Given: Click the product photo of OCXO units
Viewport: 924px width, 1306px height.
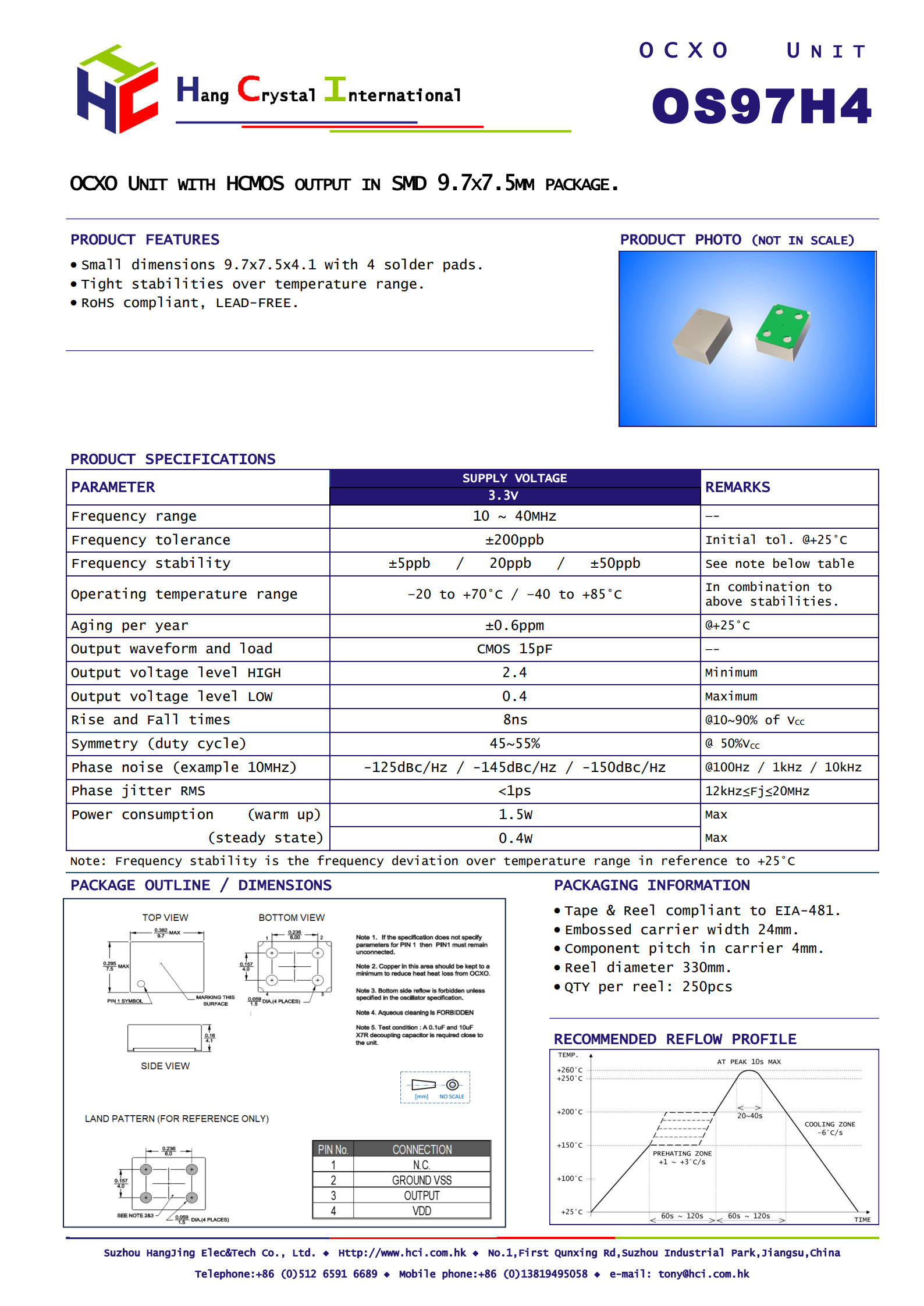Looking at the screenshot, I should click(x=747, y=339).
